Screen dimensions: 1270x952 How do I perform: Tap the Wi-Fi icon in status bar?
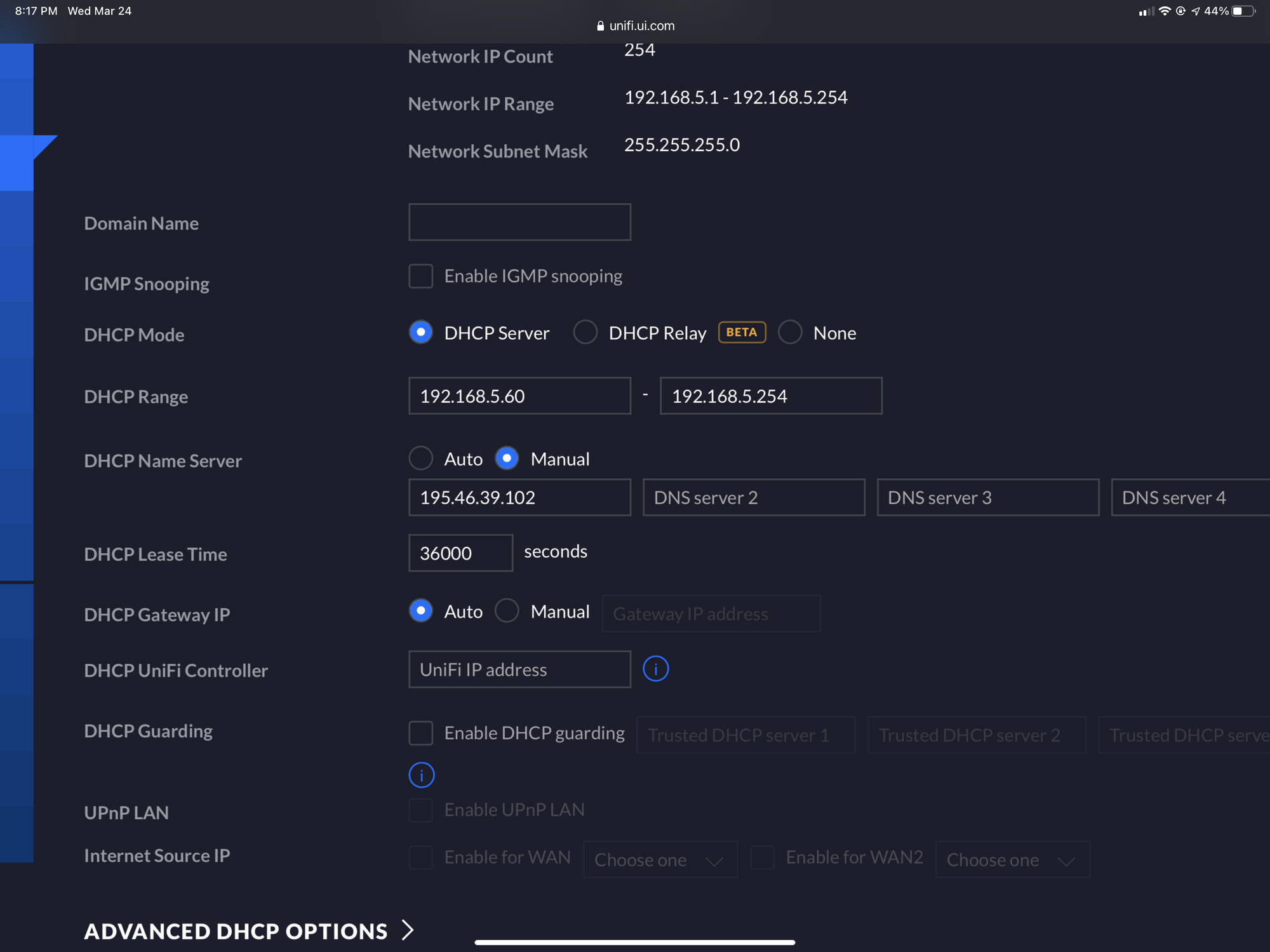tap(1164, 11)
